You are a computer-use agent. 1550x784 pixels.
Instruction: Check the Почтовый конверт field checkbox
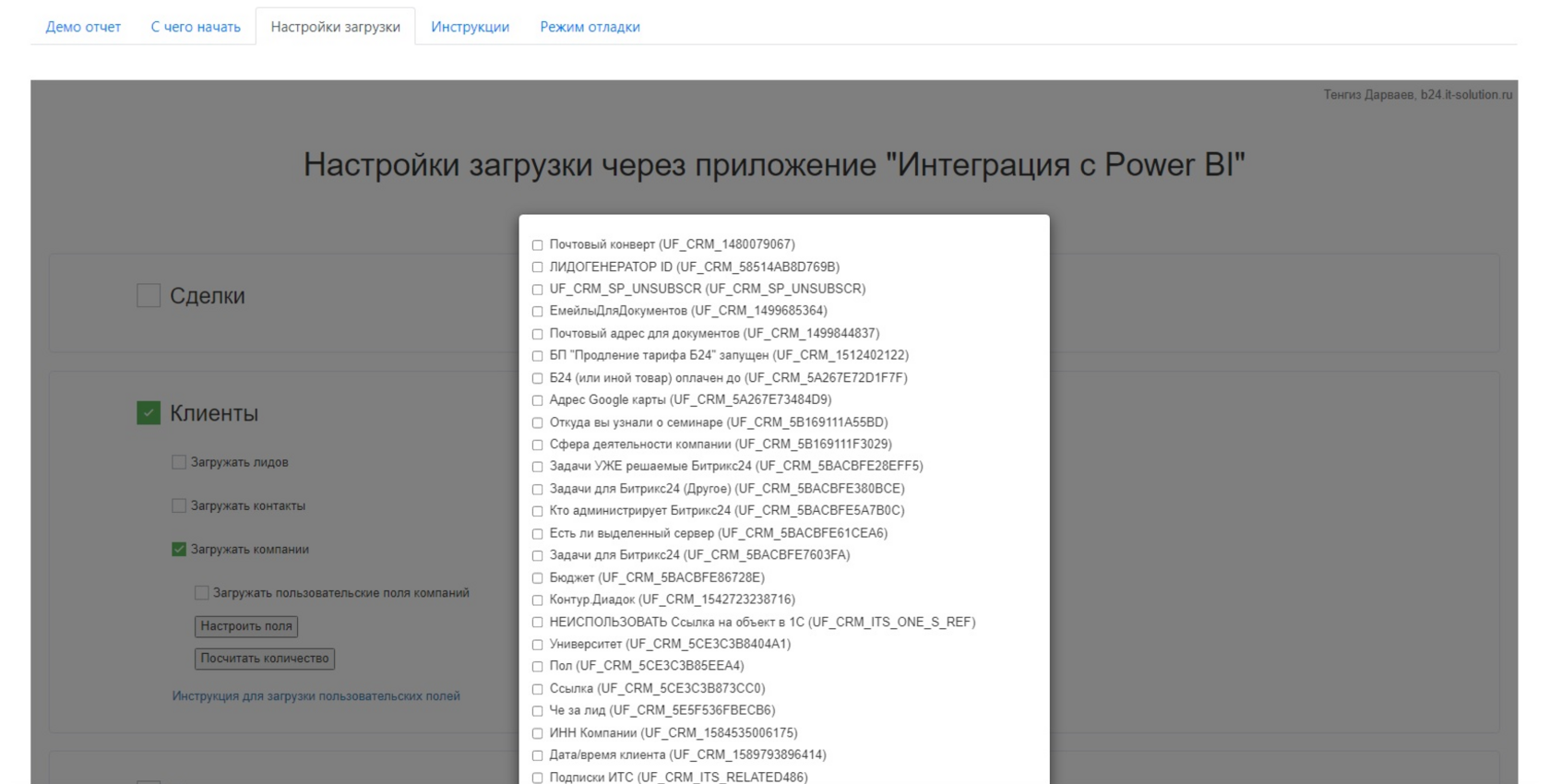tap(537, 245)
